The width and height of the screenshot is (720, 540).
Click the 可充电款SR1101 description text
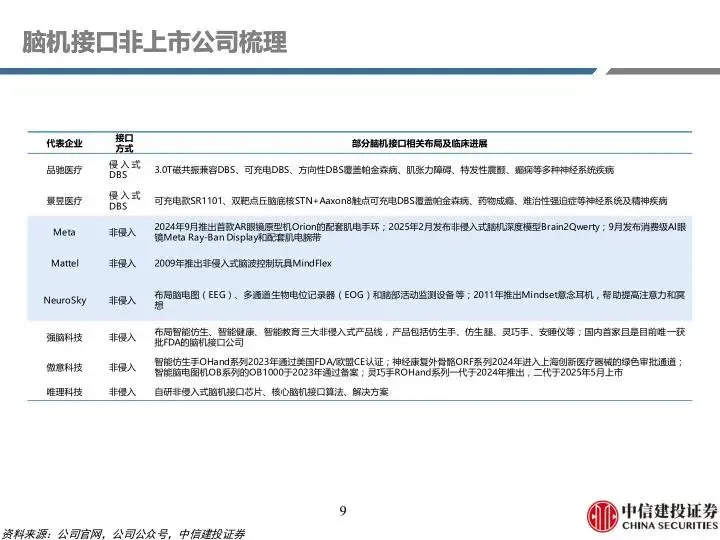411,201
